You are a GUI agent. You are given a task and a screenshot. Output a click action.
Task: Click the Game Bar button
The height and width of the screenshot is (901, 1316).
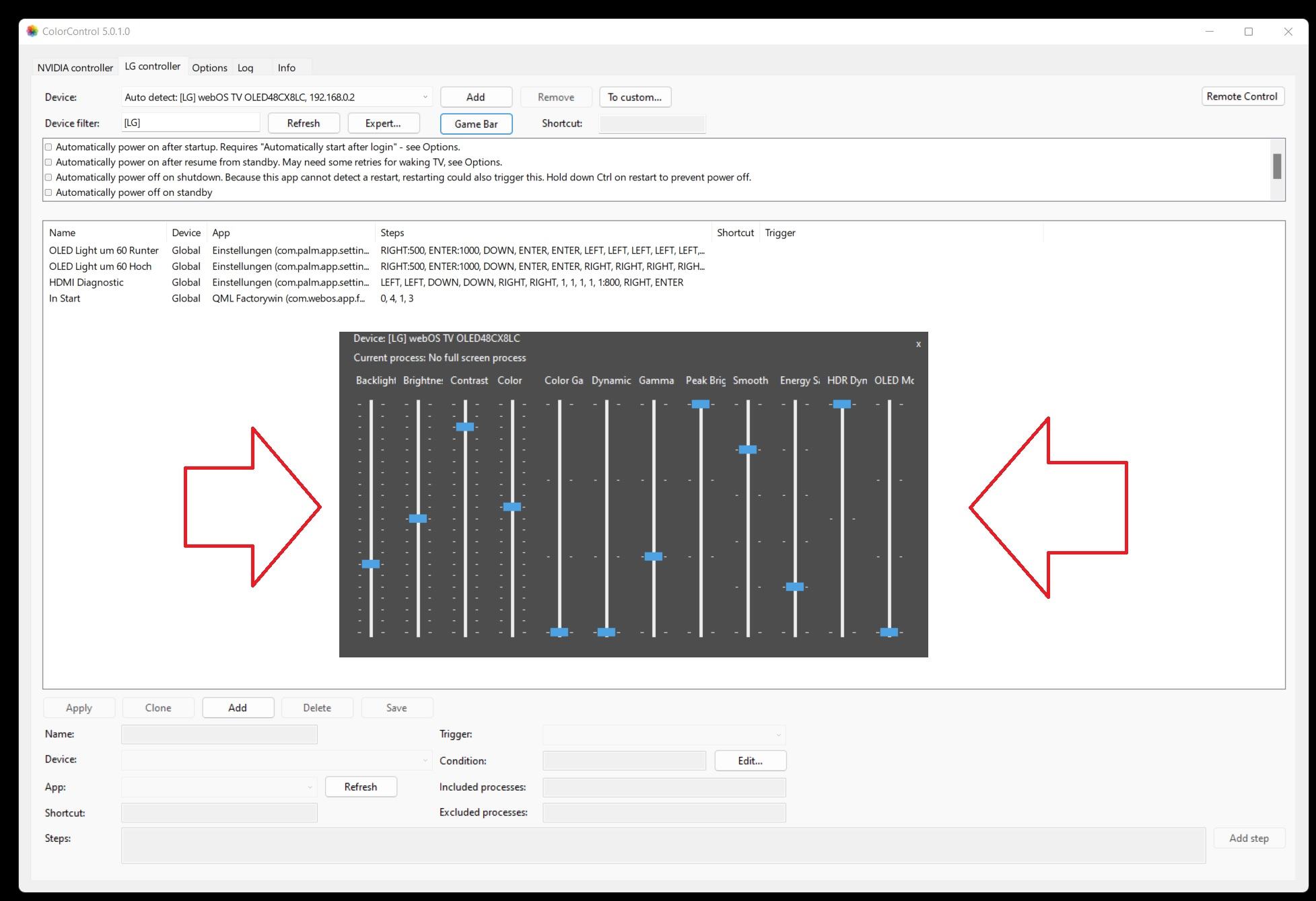click(476, 124)
